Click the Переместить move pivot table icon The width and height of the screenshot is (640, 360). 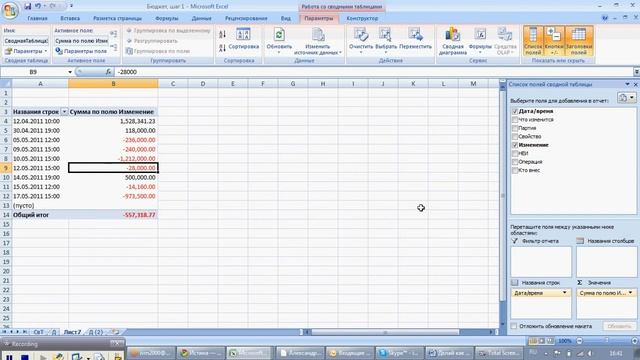click(415, 34)
